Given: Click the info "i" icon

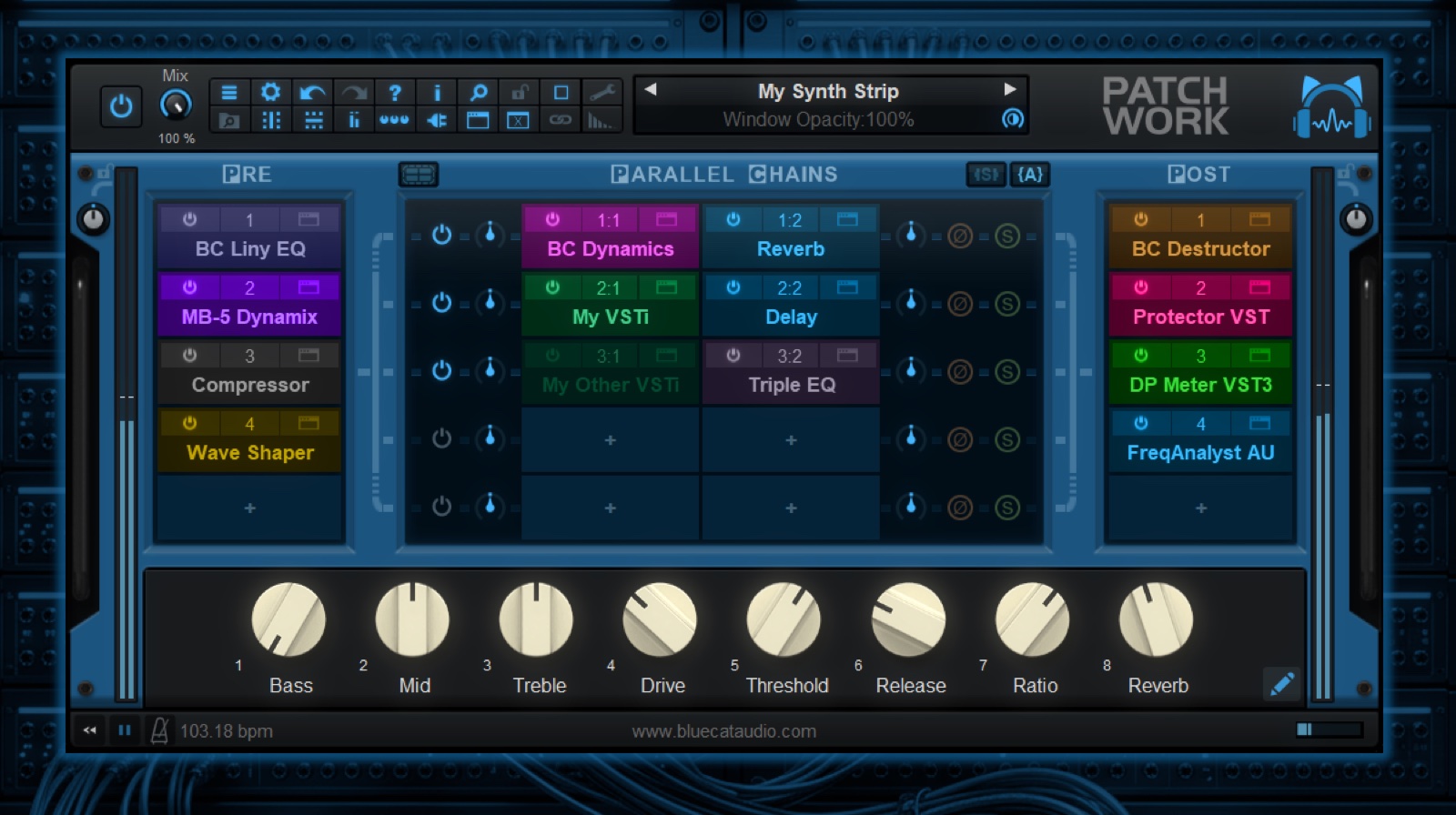Looking at the screenshot, I should point(437,93).
